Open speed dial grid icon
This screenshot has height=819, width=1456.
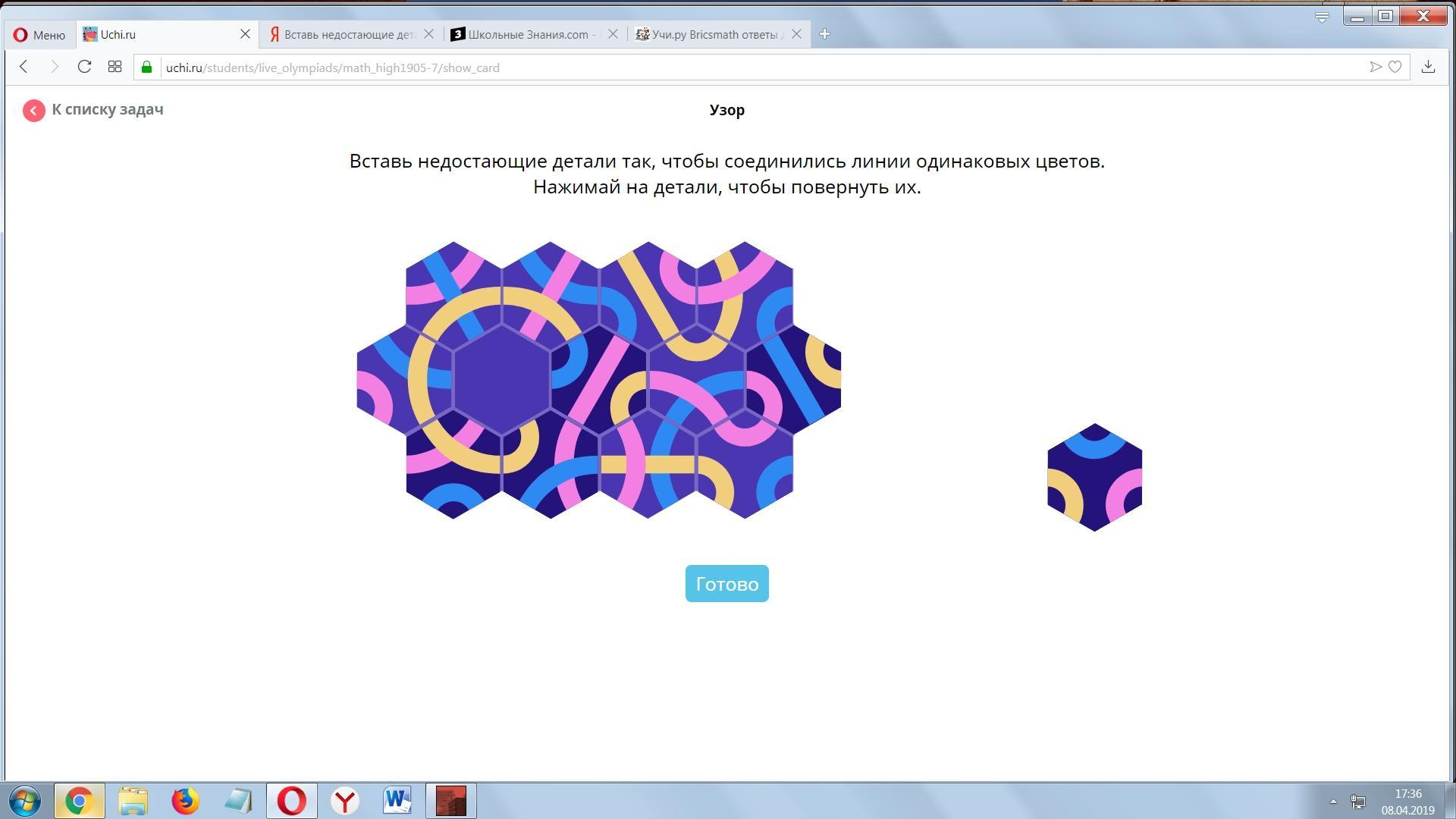115,67
